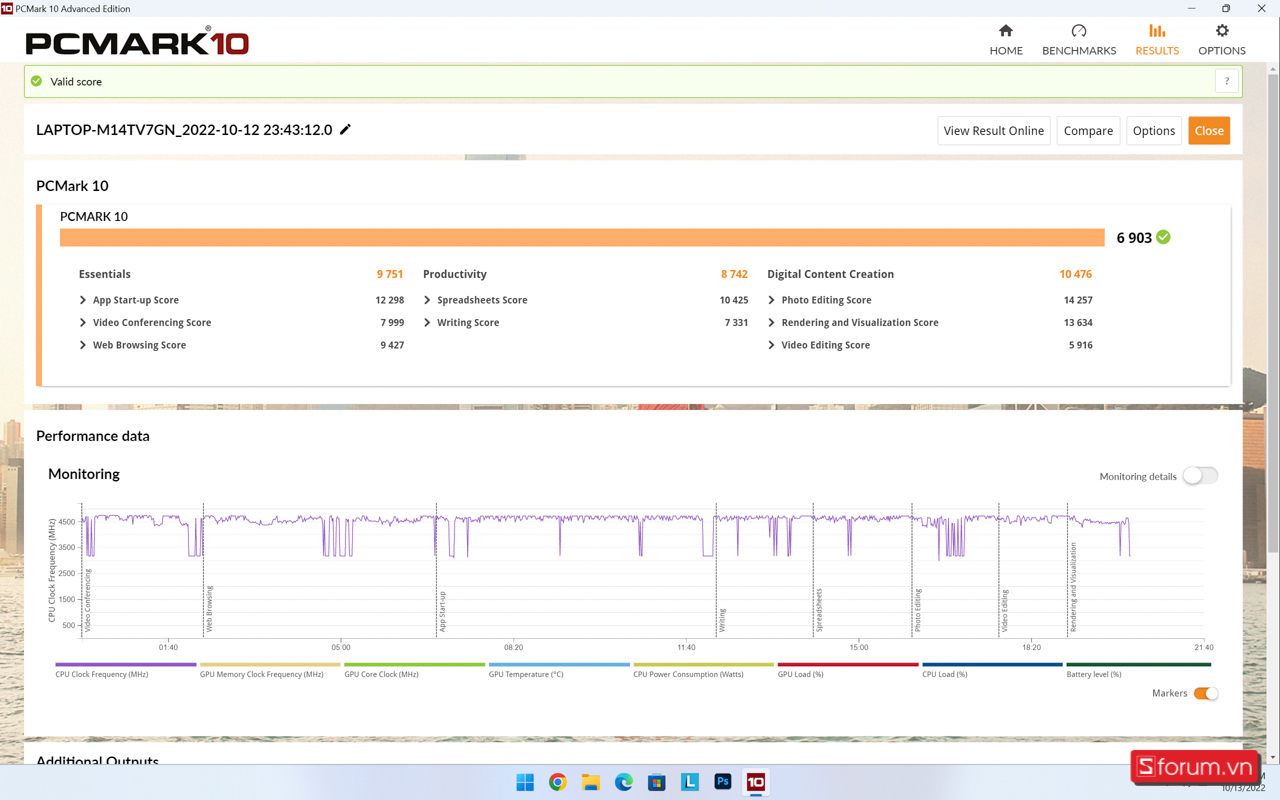This screenshot has height=800, width=1280.
Task: Click the overall score 6 903
Action: [1134, 238]
